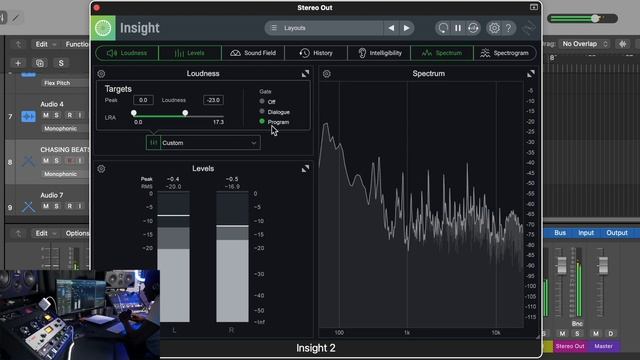This screenshot has height=360, width=640.
Task: Select the Input filter in mixer
Action: coord(586,233)
